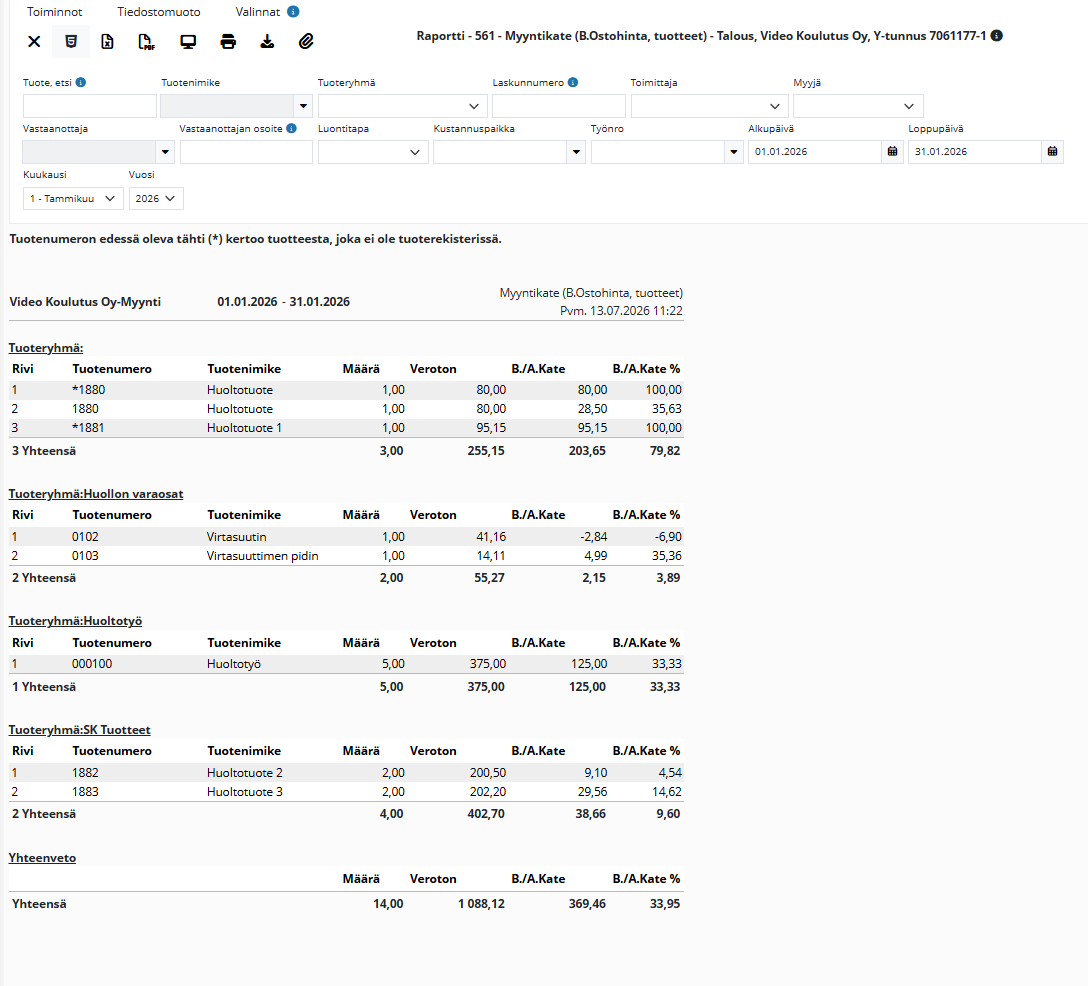
Task: Expand the Myyjä dropdown
Action: point(858,106)
